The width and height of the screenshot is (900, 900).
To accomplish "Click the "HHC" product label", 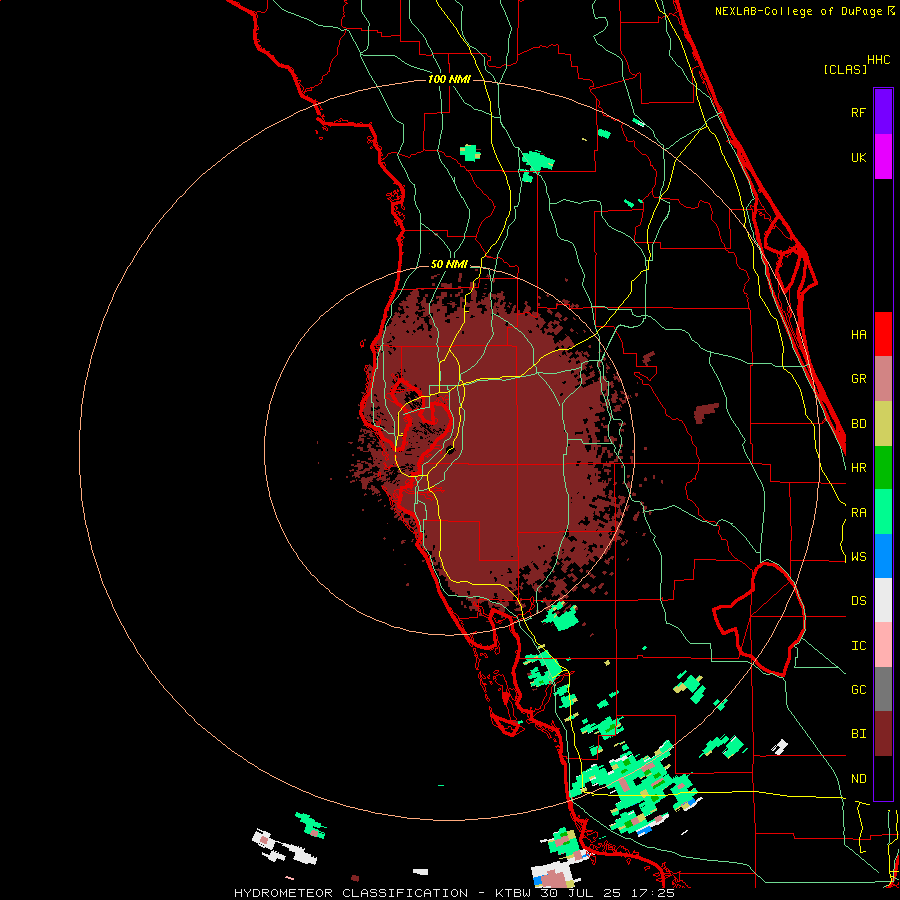I will pos(879,60).
